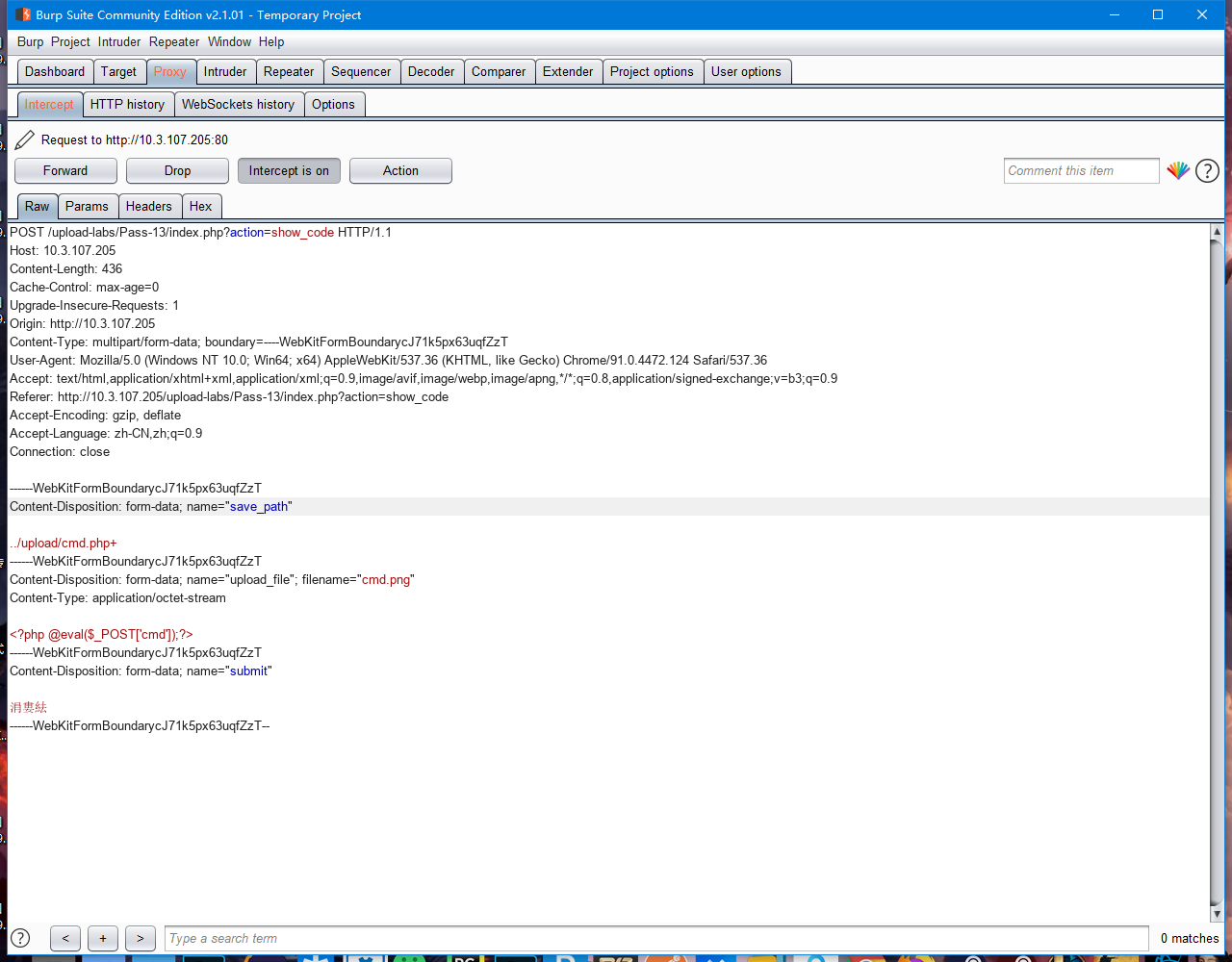The width and height of the screenshot is (1232, 962).
Task: Switch to the Headers view tab
Action: (148, 206)
